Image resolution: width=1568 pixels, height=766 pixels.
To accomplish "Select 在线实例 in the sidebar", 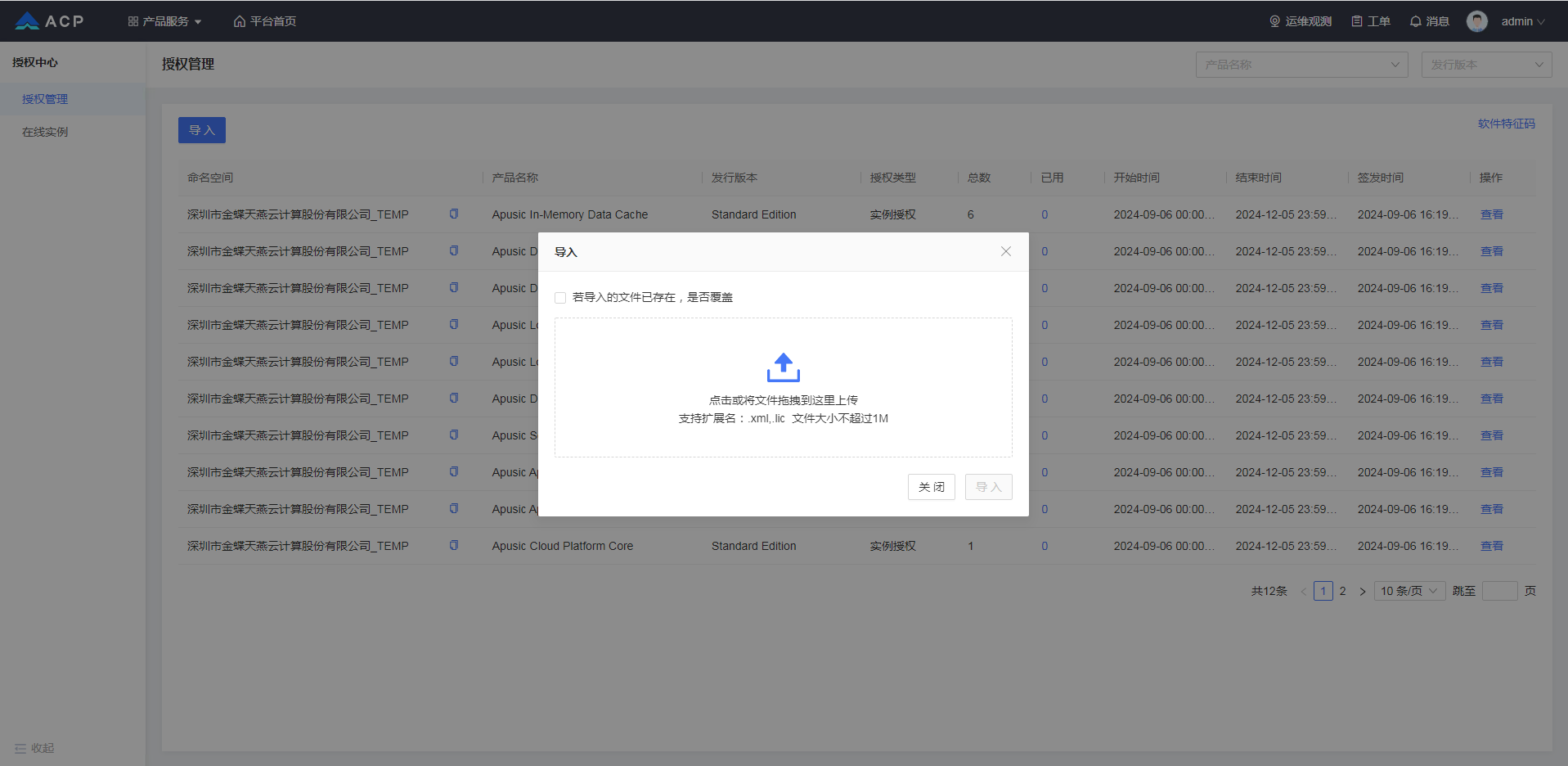I will tap(73, 132).
